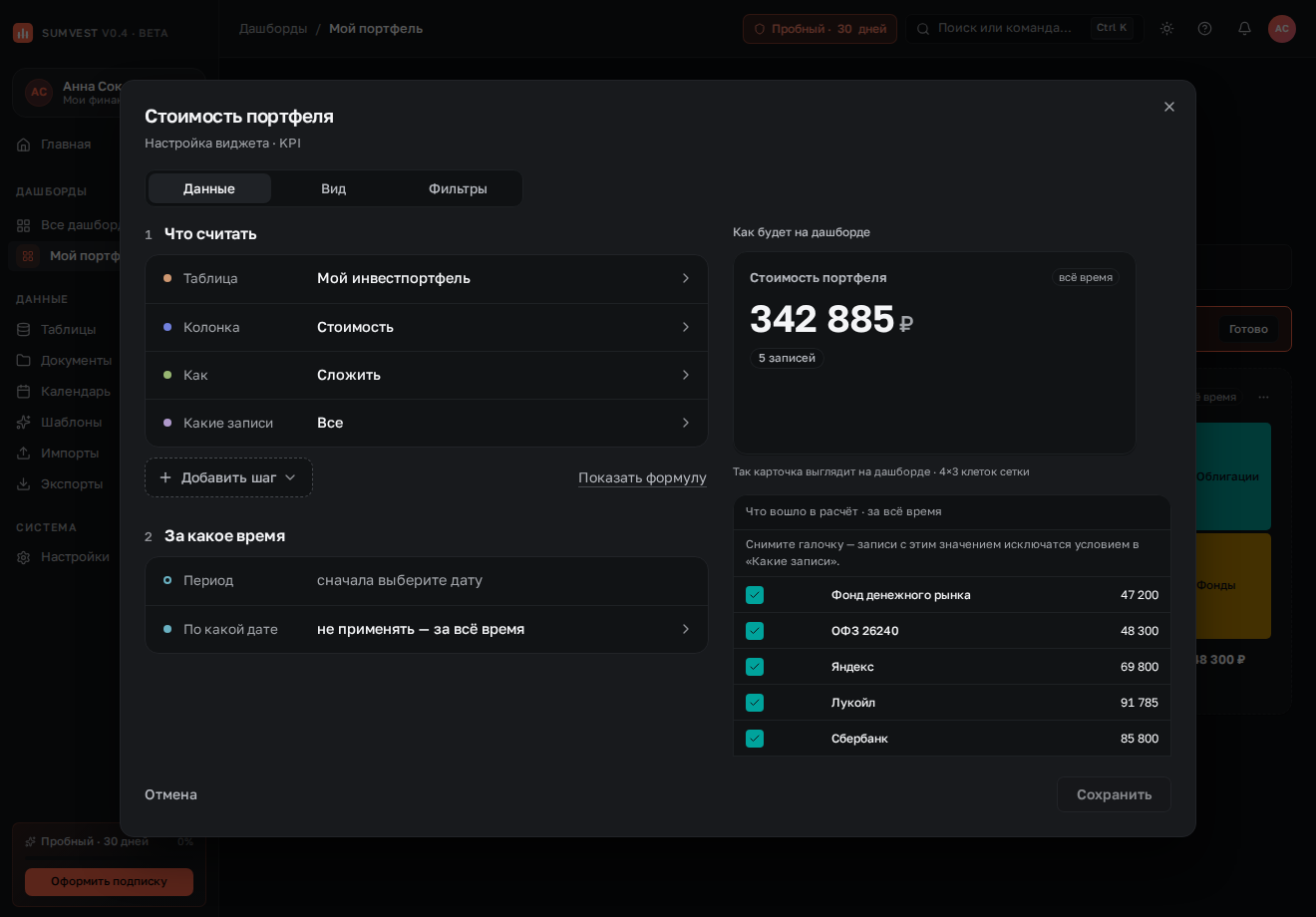
Task: Toggle the light/dark theme icon
Action: [1166, 28]
